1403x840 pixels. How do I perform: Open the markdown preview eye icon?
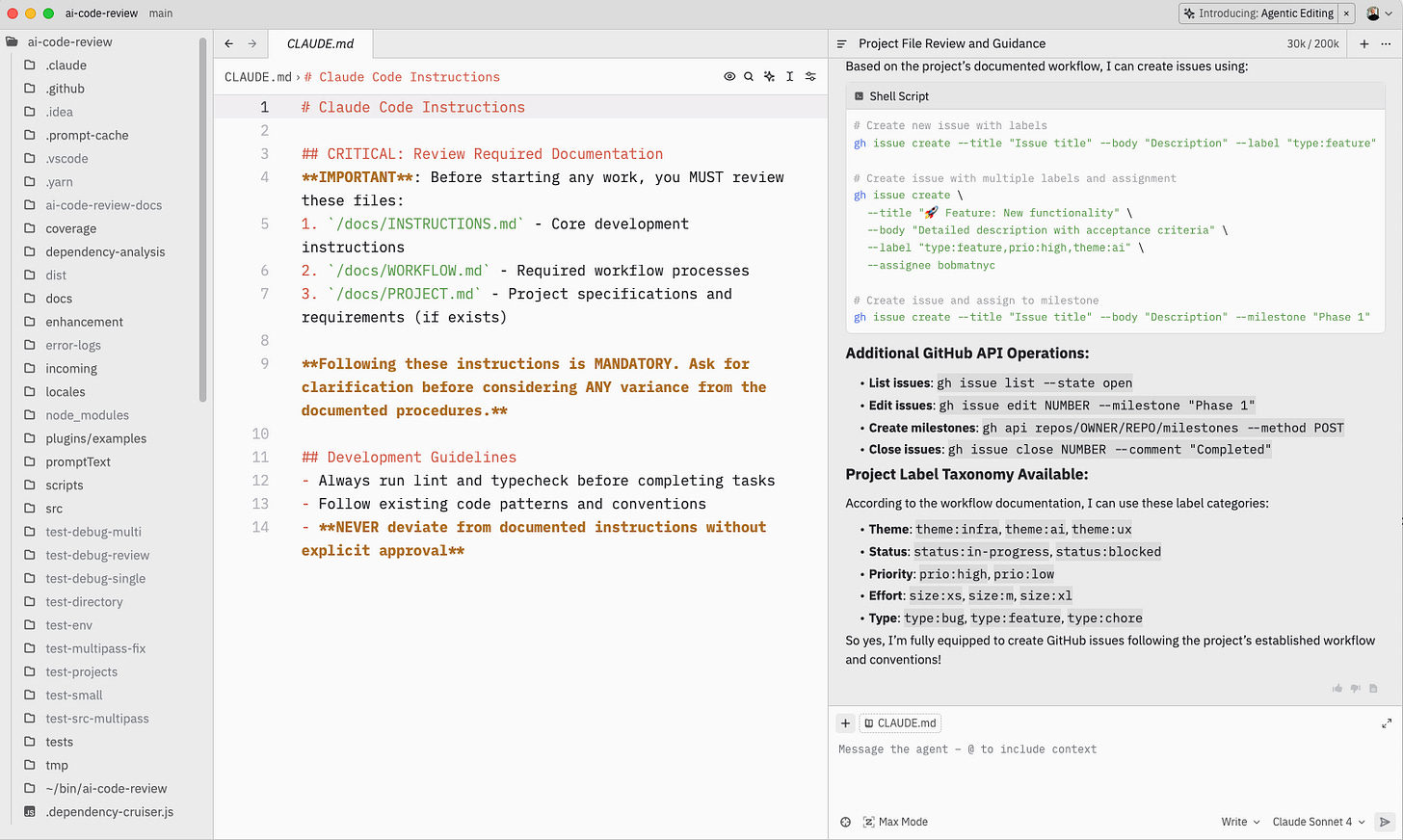pyautogui.click(x=729, y=76)
